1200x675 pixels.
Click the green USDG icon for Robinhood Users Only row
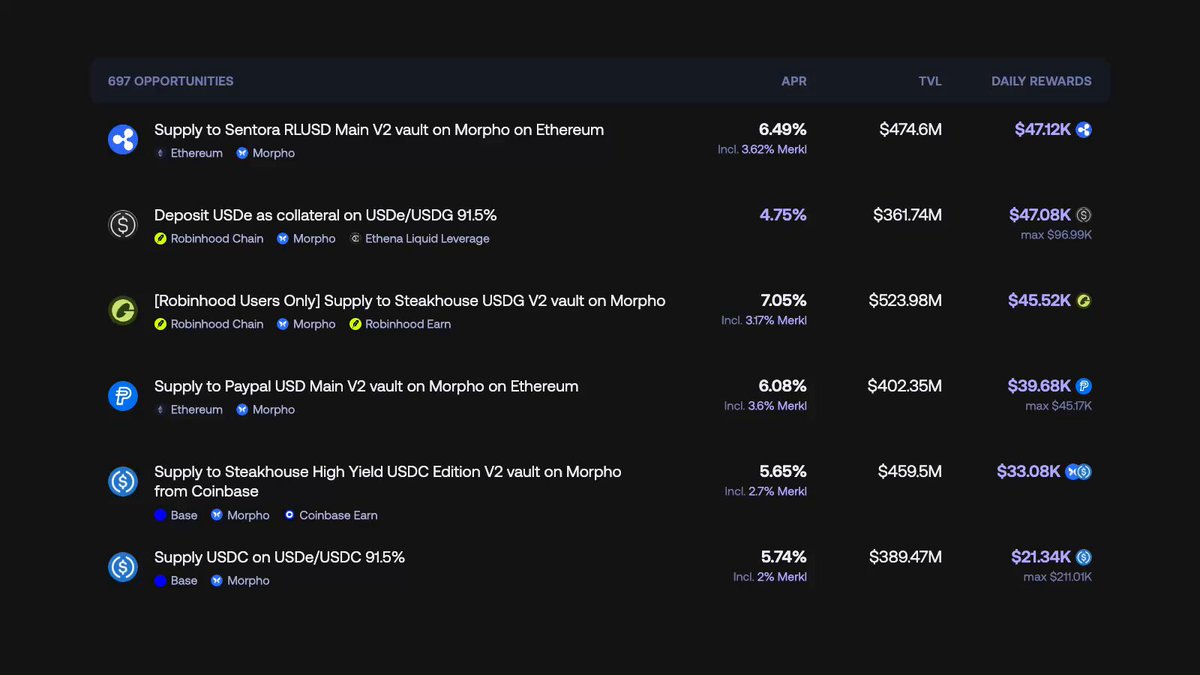(123, 310)
